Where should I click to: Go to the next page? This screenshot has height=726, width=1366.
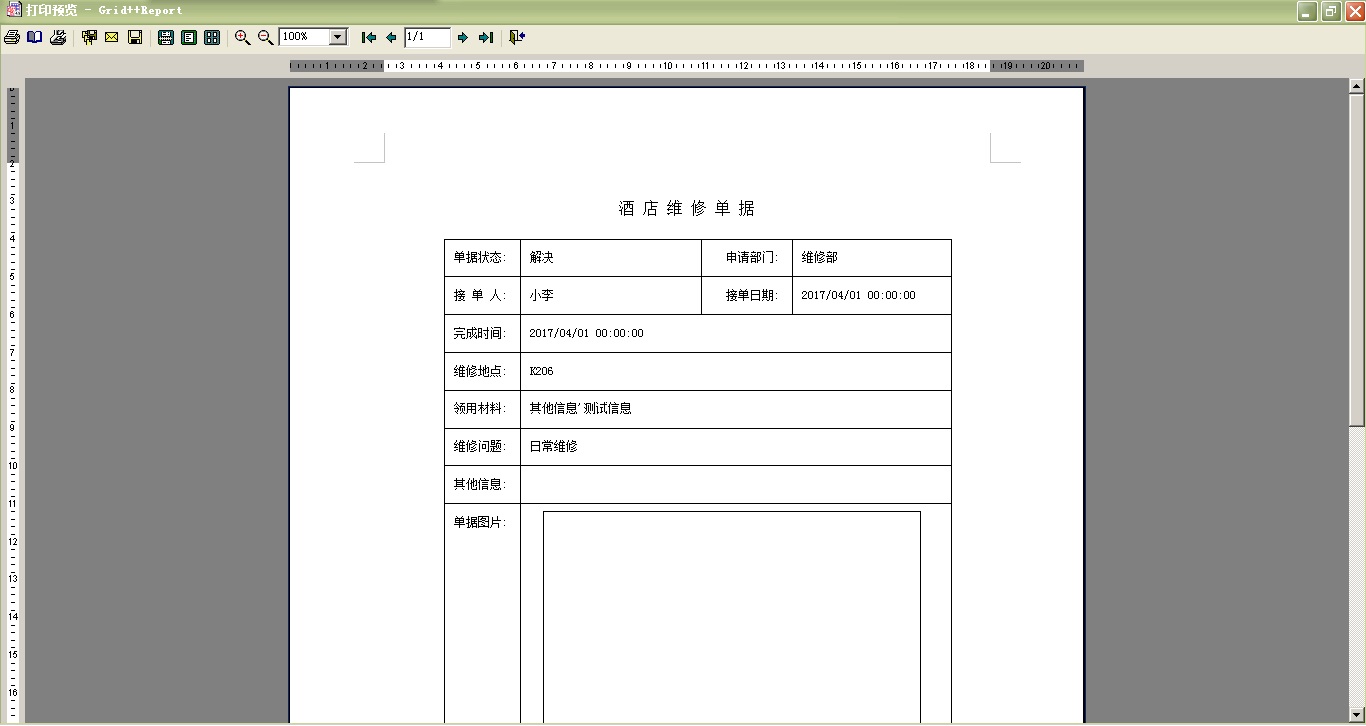(463, 37)
